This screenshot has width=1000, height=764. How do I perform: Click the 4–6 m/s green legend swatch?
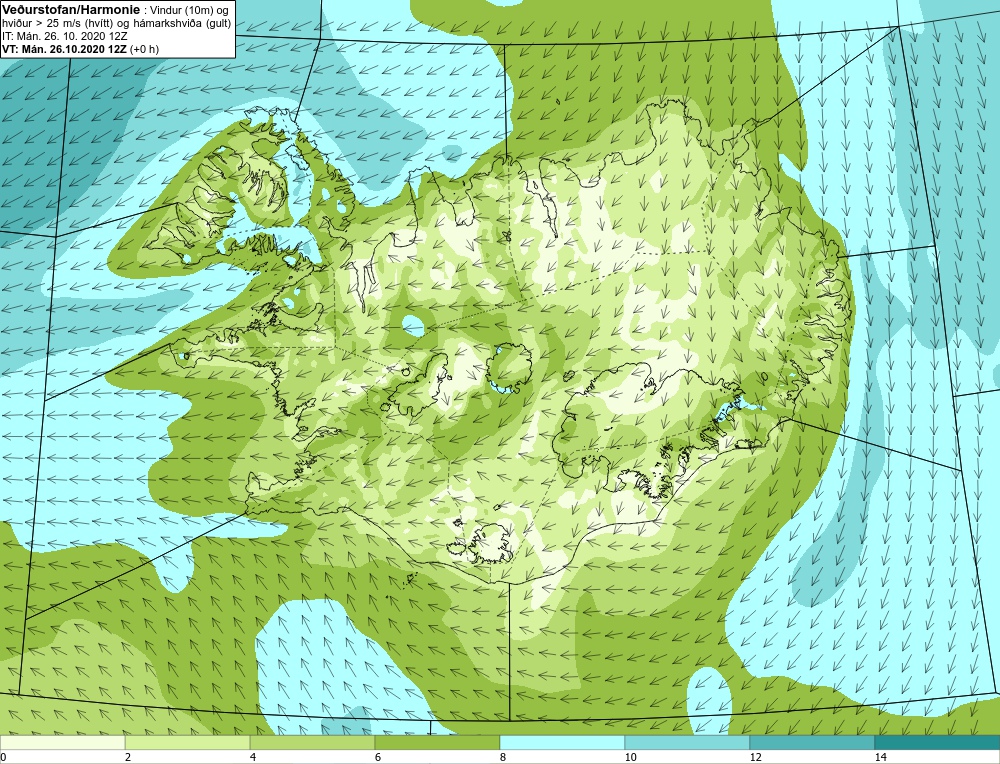(312, 742)
